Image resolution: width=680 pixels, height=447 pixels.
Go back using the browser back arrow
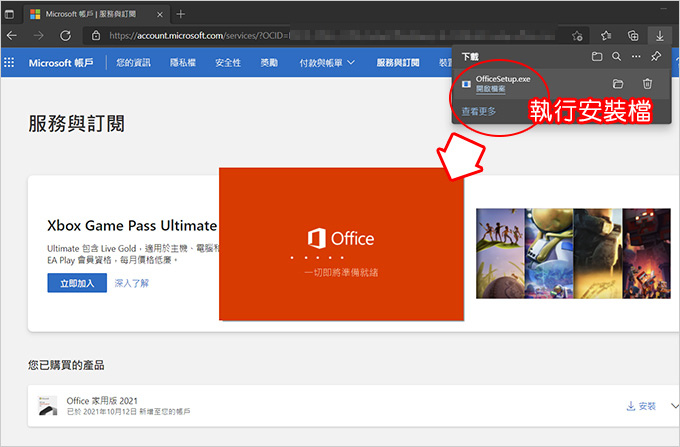(12, 36)
